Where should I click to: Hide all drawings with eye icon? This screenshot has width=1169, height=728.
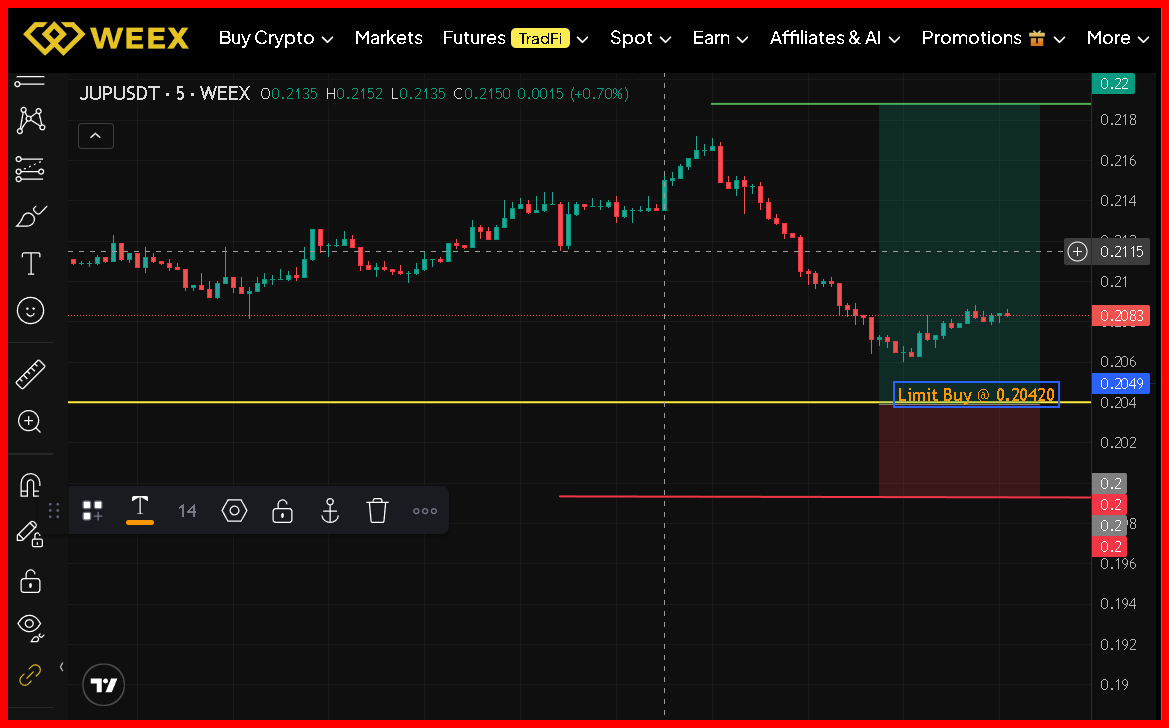click(31, 628)
